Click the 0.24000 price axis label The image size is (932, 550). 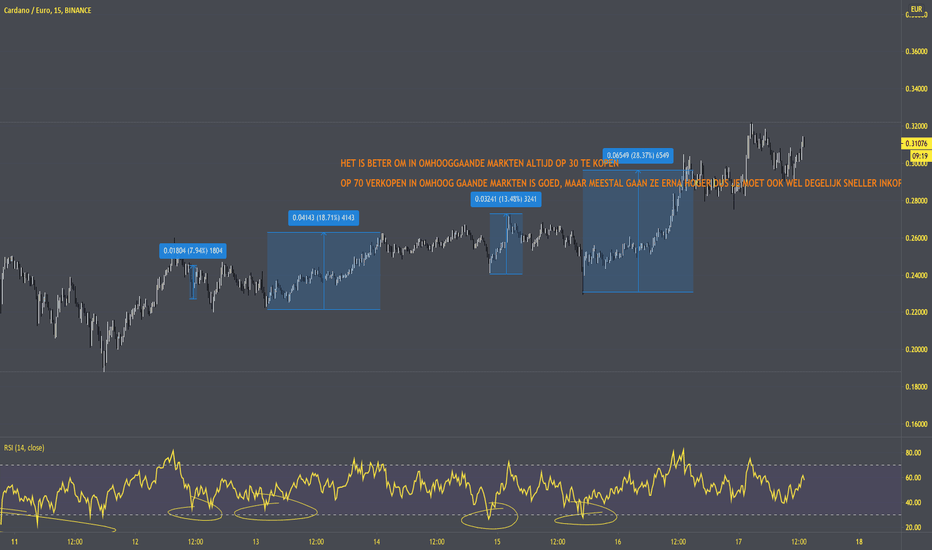point(916,276)
